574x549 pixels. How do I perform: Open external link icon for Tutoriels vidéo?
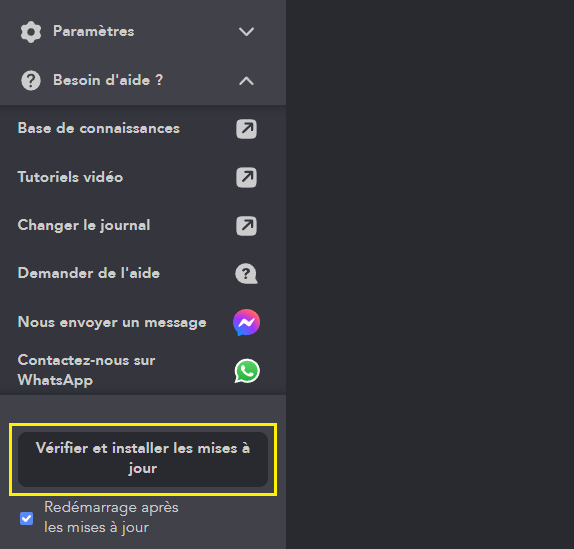[x=246, y=178]
